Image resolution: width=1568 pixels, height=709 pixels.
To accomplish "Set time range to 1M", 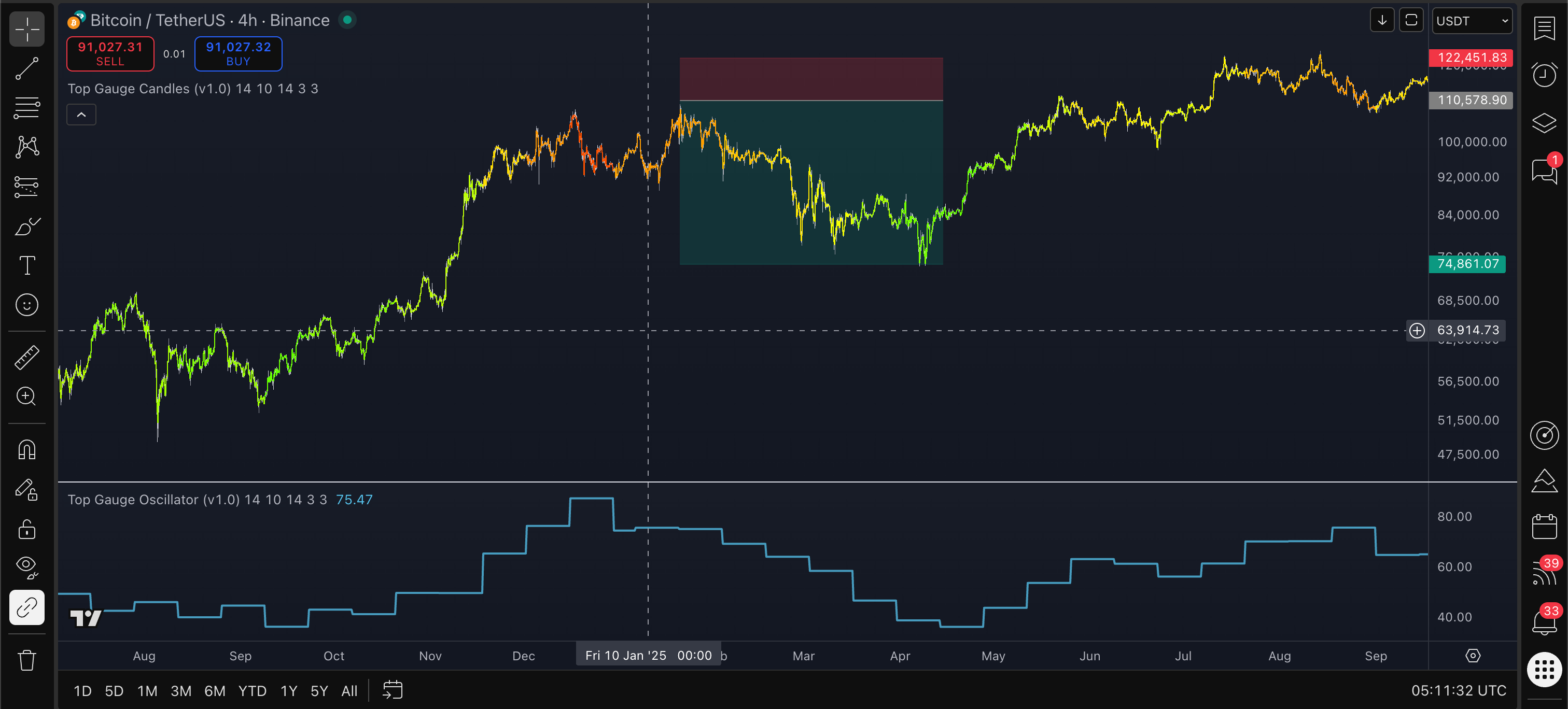I will [x=147, y=691].
